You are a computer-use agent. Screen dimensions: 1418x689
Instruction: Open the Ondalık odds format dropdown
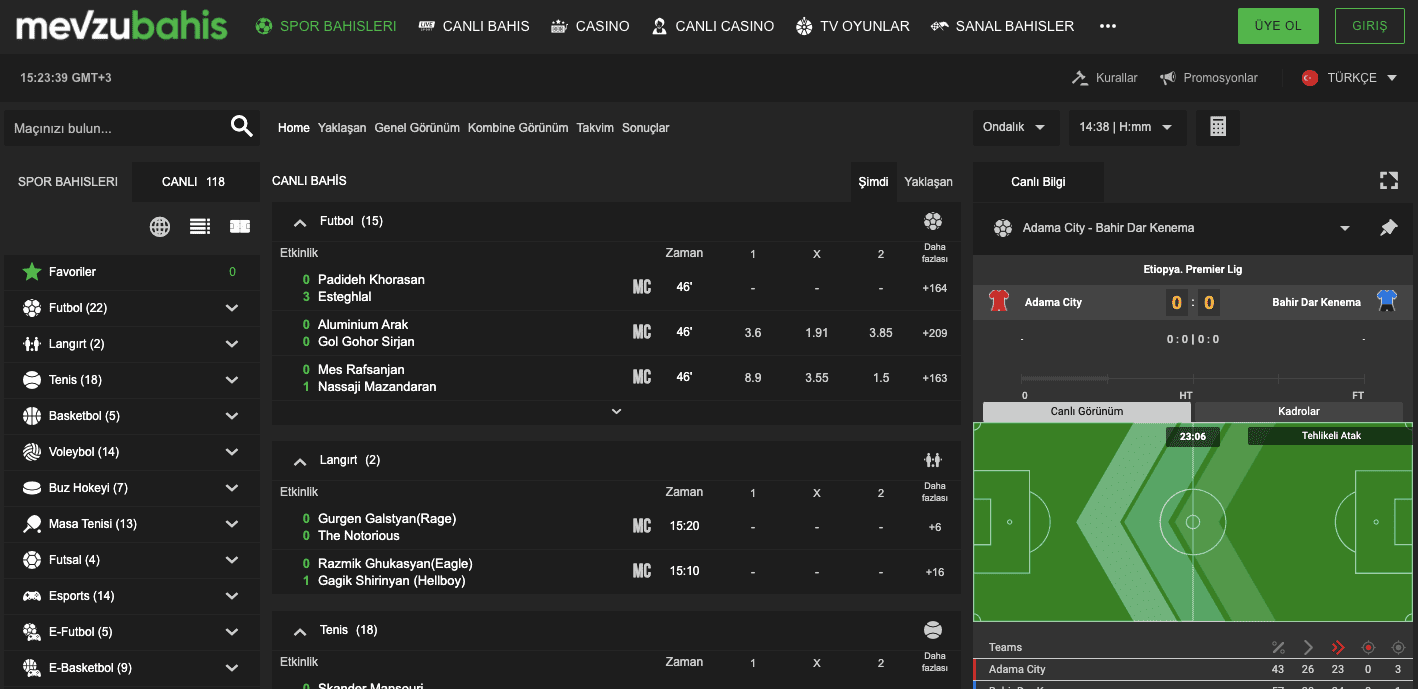point(1015,127)
